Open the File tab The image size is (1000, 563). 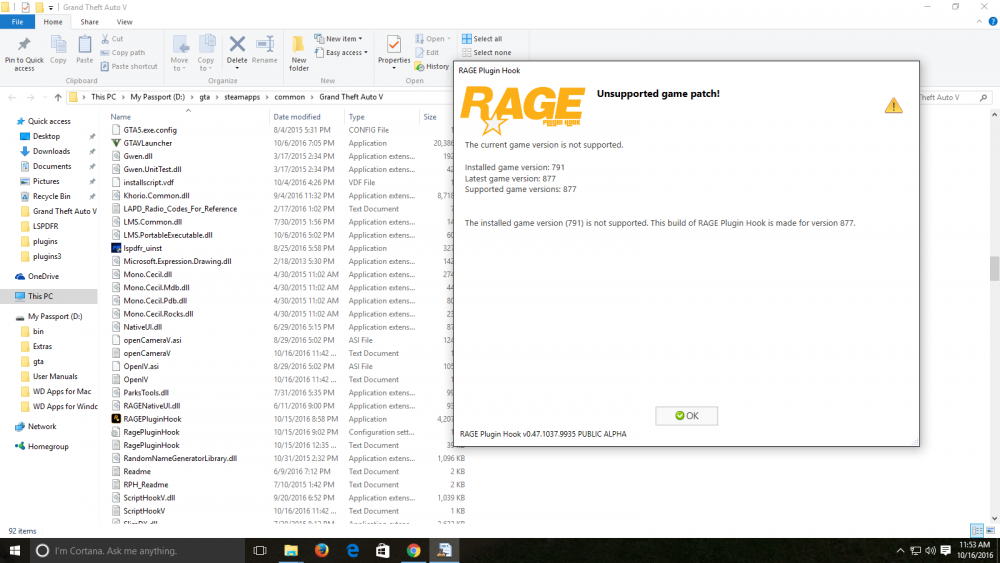pyautogui.click(x=17, y=22)
